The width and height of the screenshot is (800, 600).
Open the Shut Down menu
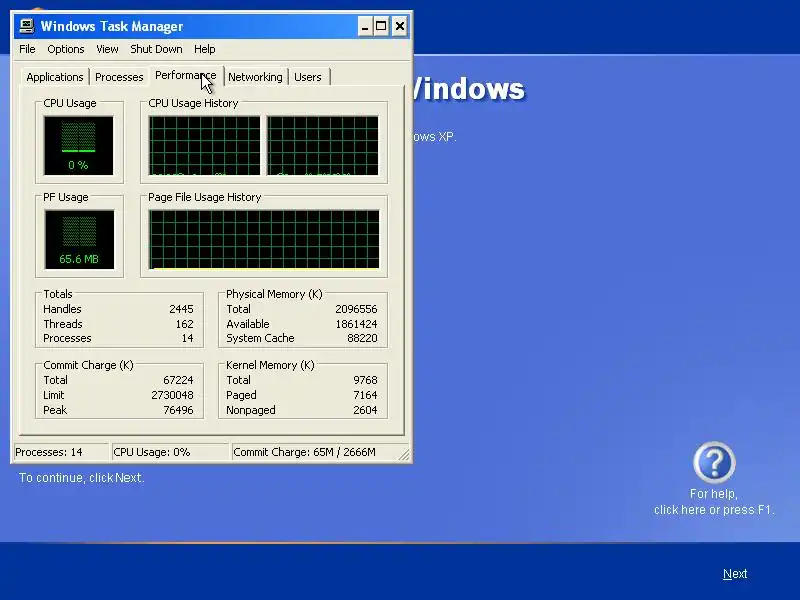(x=156, y=49)
